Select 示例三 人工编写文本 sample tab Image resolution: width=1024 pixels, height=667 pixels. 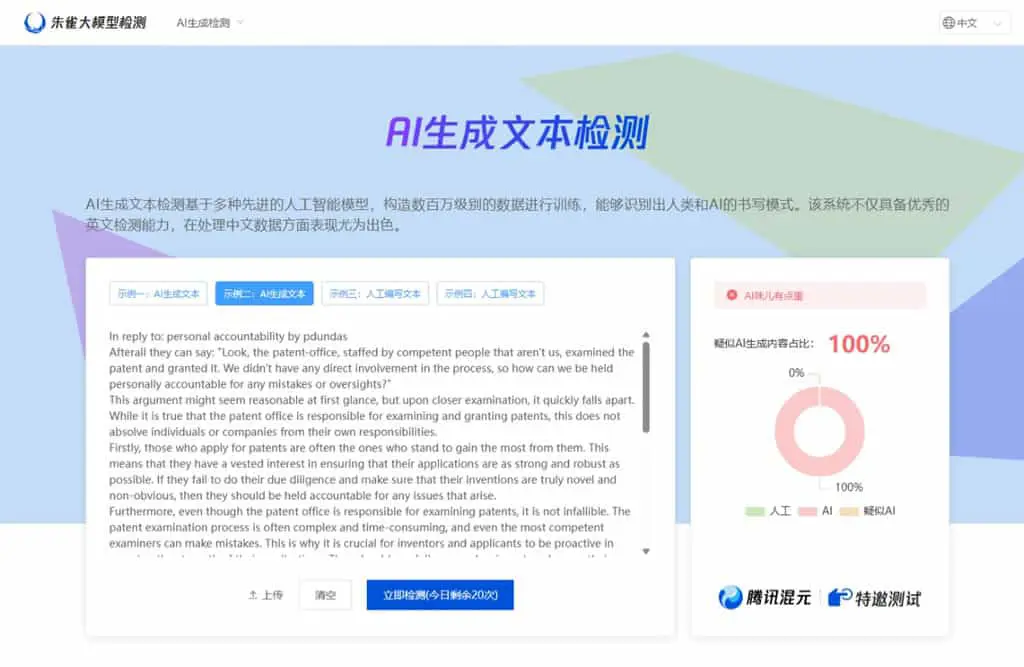pyautogui.click(x=375, y=293)
